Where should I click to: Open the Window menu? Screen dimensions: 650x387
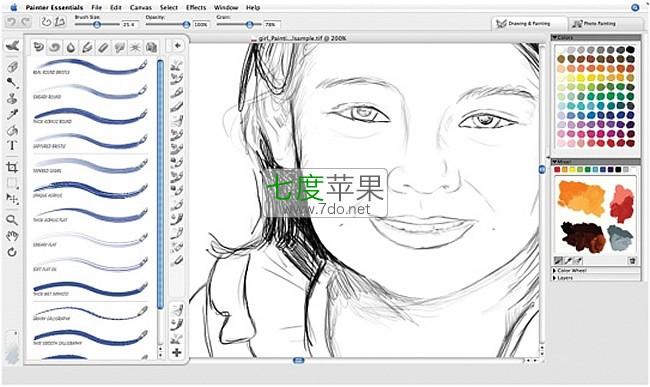click(226, 7)
